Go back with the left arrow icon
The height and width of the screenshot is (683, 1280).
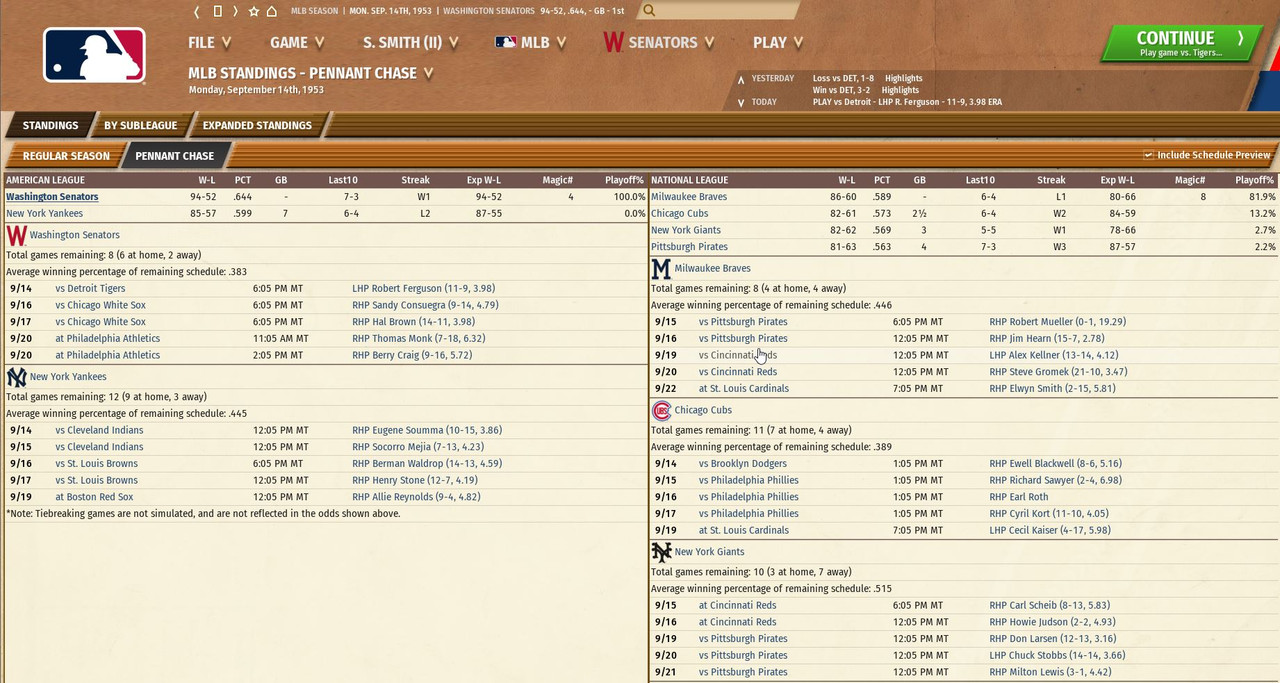[197, 11]
